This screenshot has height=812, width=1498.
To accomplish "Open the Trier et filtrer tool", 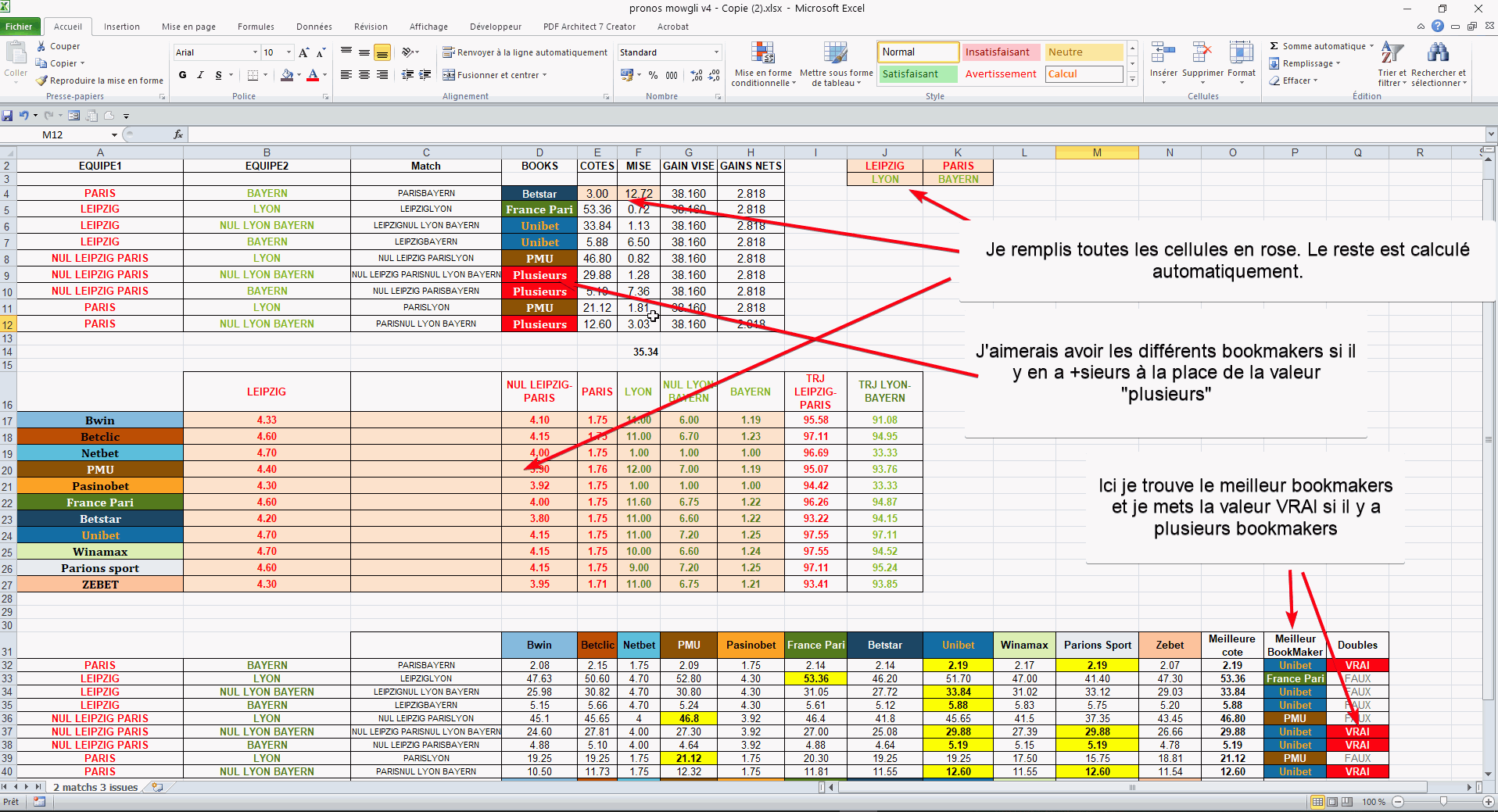I will click(1391, 64).
